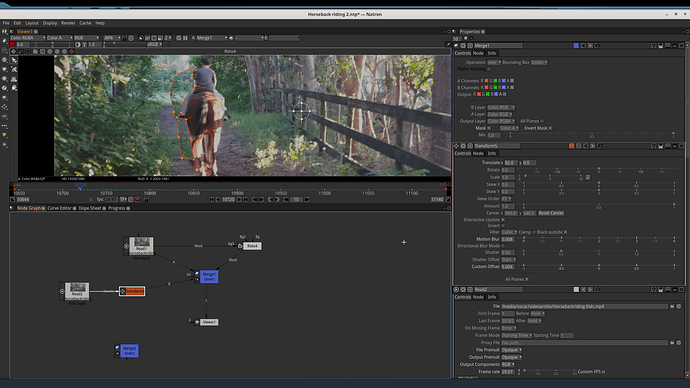
Task: Open Merge1 Operation 'over' dropdown
Action: point(494,62)
